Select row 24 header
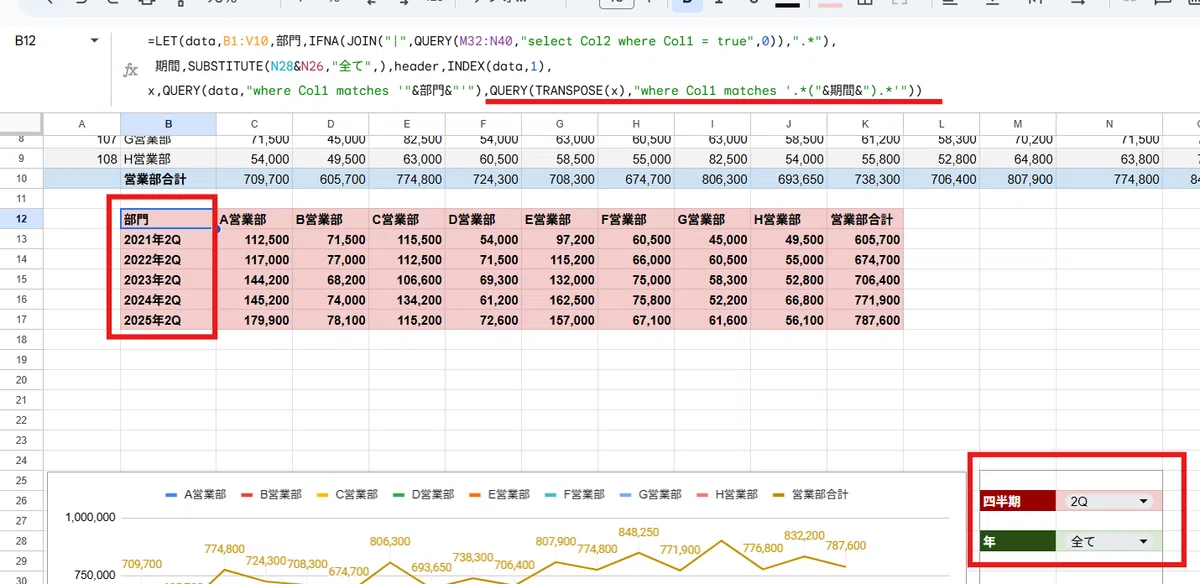The height and width of the screenshot is (584, 1200). click(x=21, y=460)
